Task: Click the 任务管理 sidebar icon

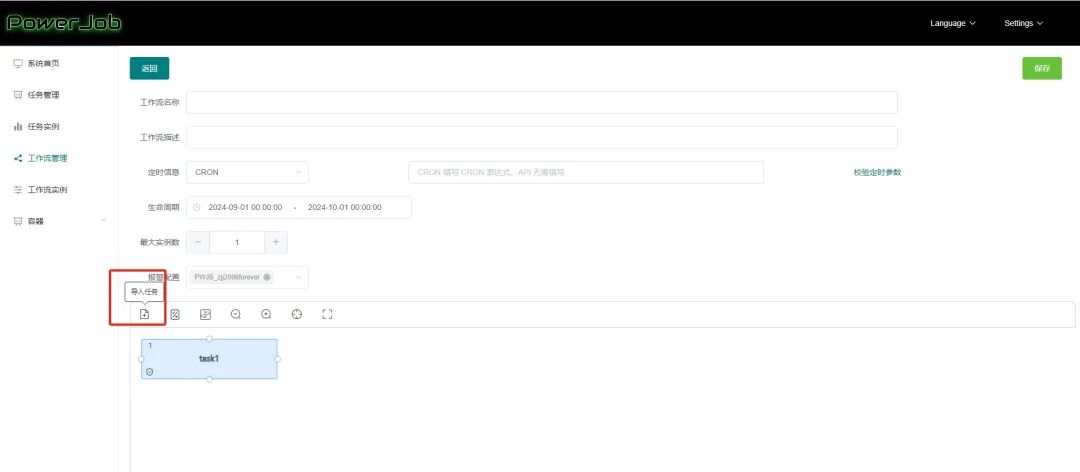Action: pos(18,95)
